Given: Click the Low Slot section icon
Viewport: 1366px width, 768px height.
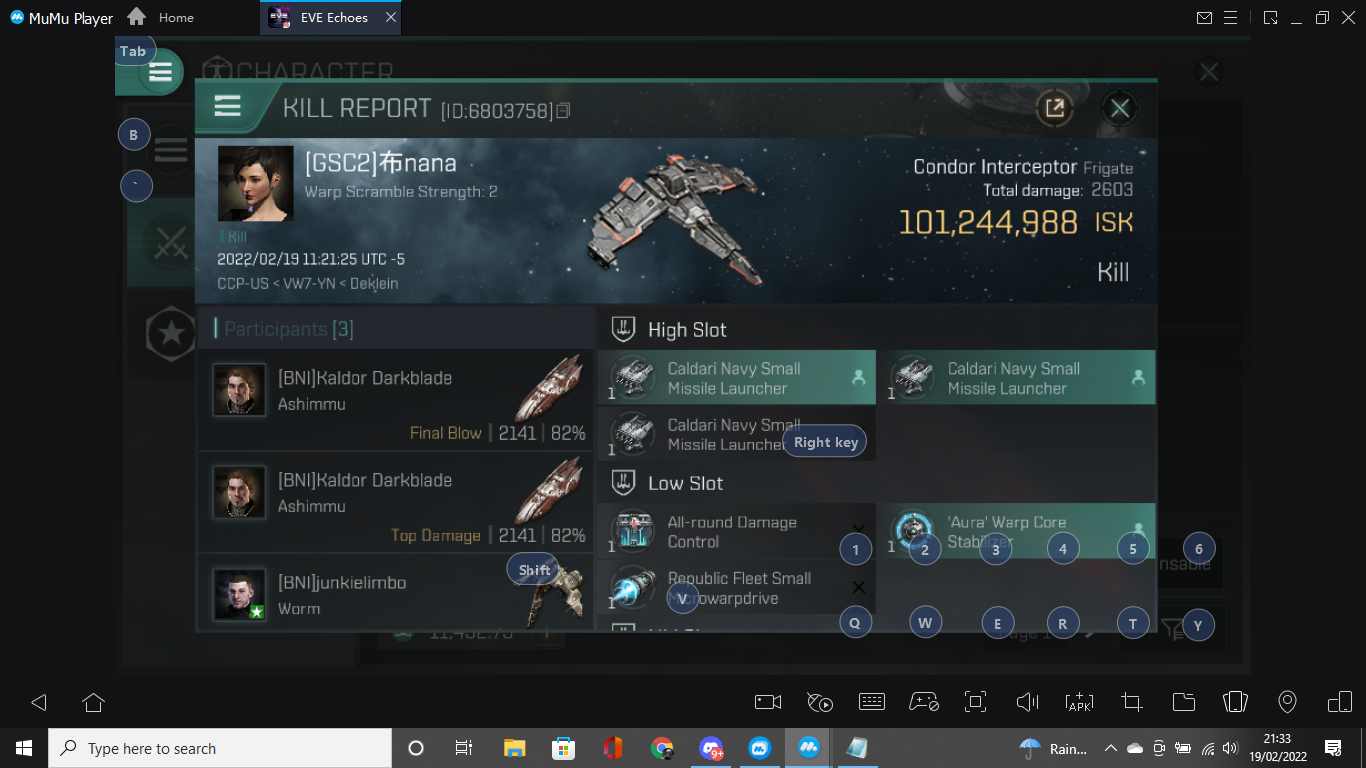Looking at the screenshot, I should (624, 483).
